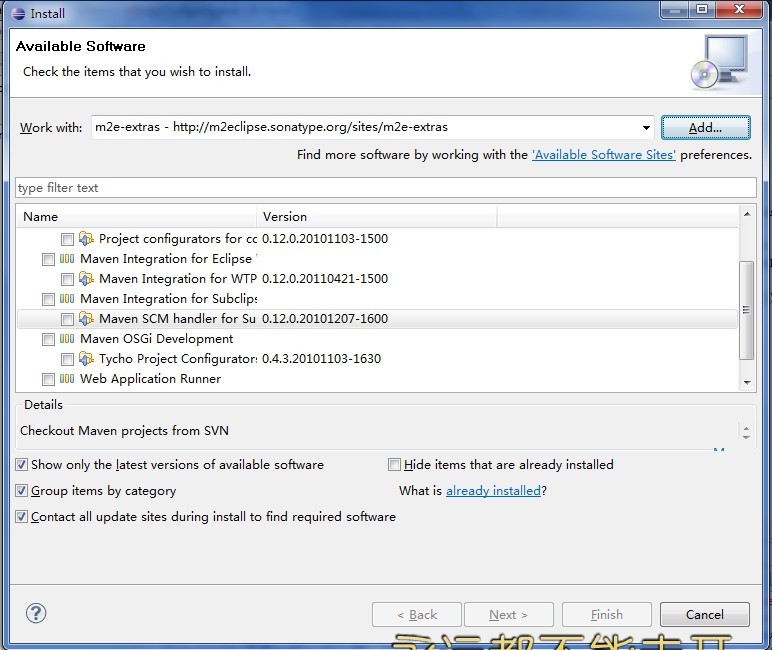Open the Work with site dropdown
The height and width of the screenshot is (650, 772).
(x=646, y=128)
